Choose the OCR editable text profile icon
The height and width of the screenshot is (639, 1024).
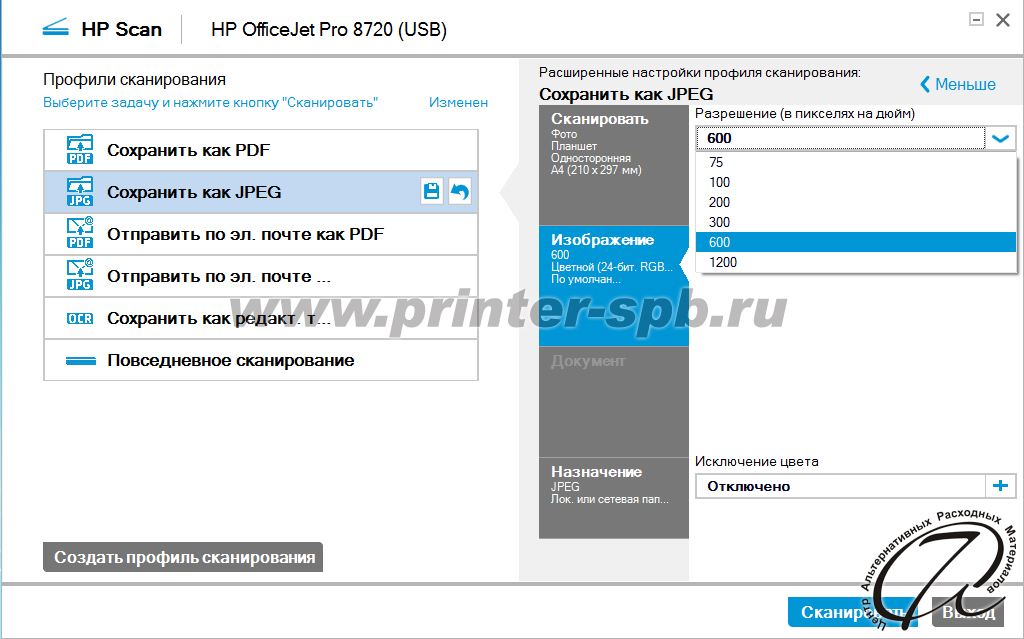pyautogui.click(x=80, y=318)
